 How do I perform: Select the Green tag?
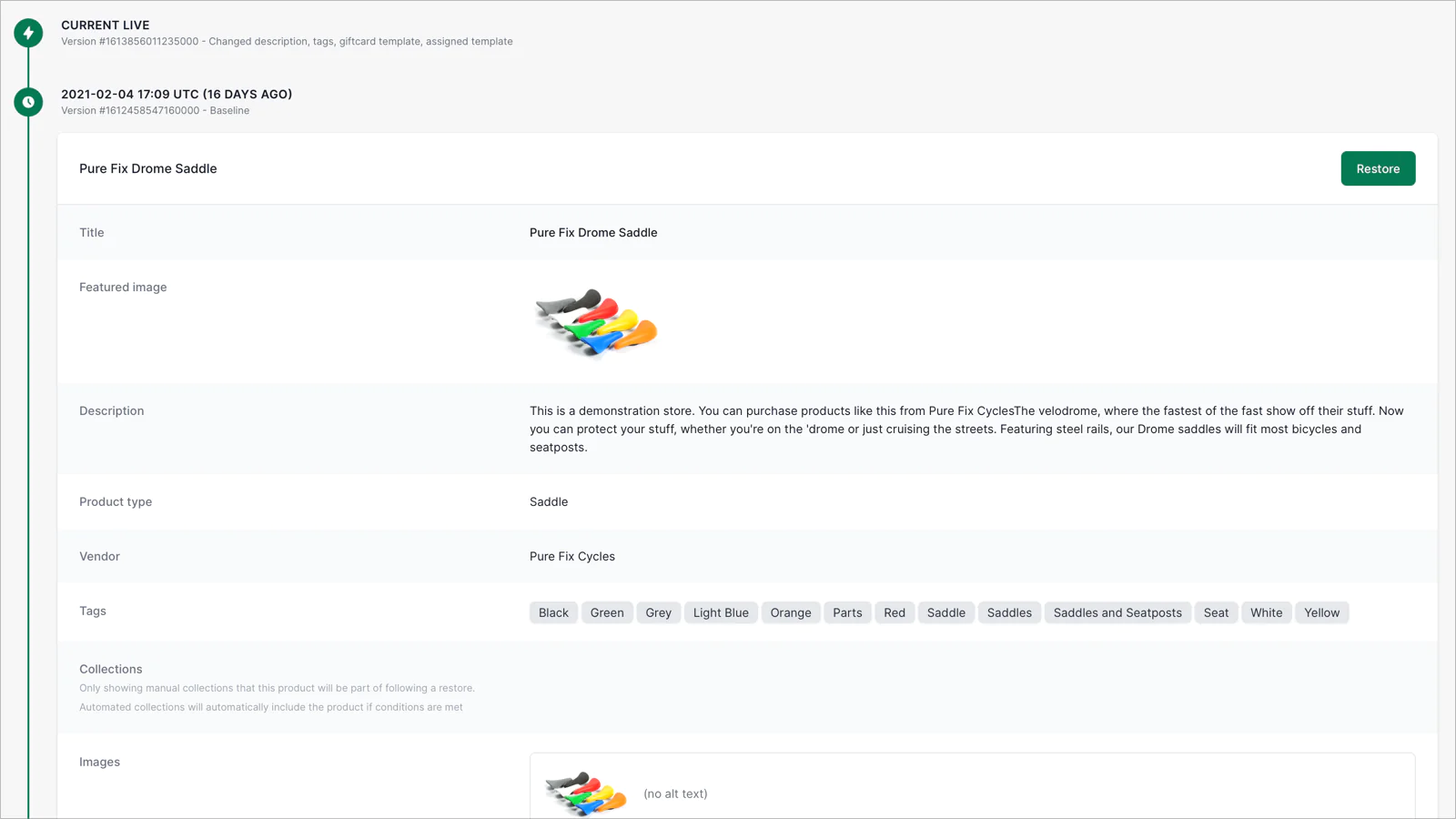(x=607, y=612)
